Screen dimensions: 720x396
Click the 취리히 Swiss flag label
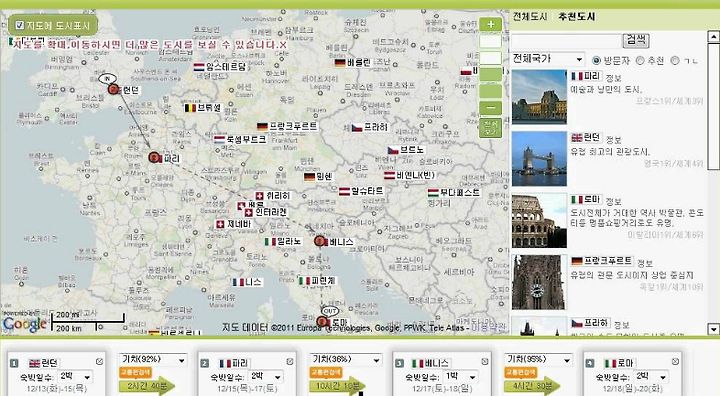point(273,196)
